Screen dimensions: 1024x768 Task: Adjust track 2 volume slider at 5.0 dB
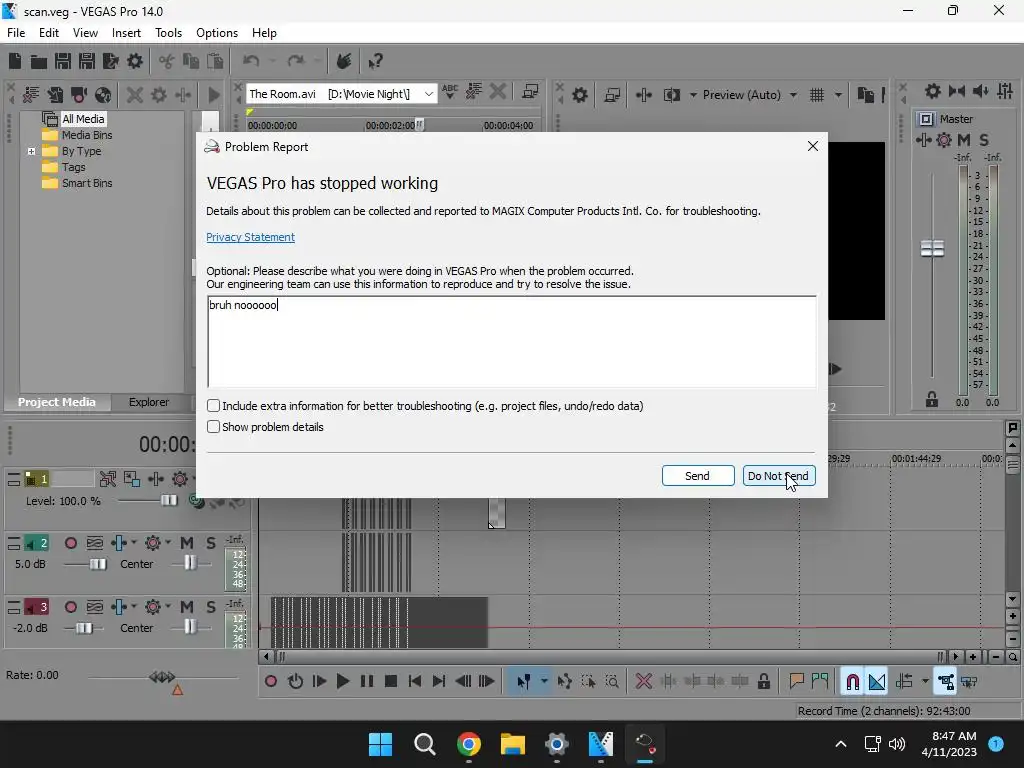point(97,564)
